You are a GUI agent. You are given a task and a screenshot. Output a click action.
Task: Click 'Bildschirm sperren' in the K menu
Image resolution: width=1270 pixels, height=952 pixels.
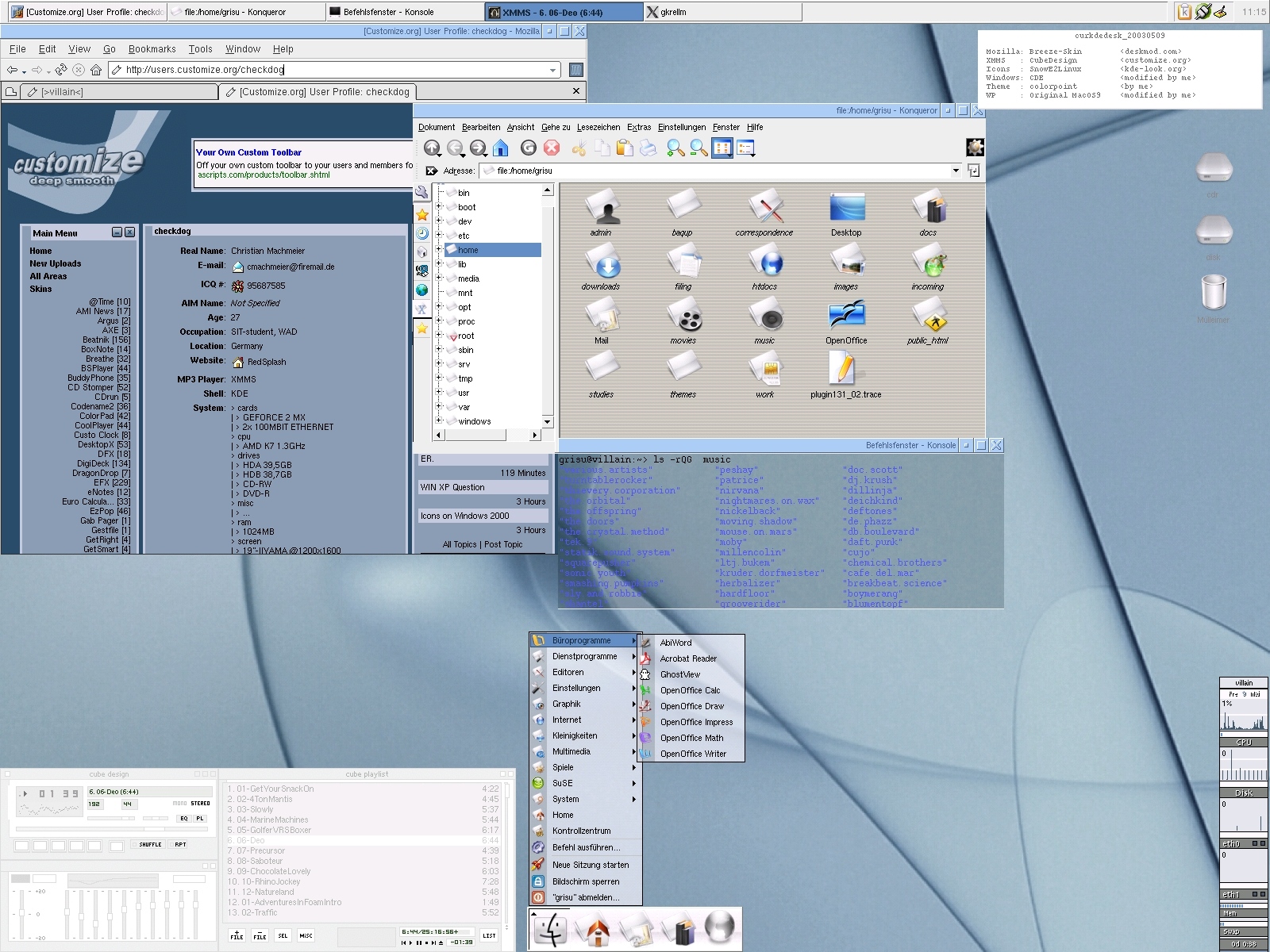pyautogui.click(x=584, y=881)
